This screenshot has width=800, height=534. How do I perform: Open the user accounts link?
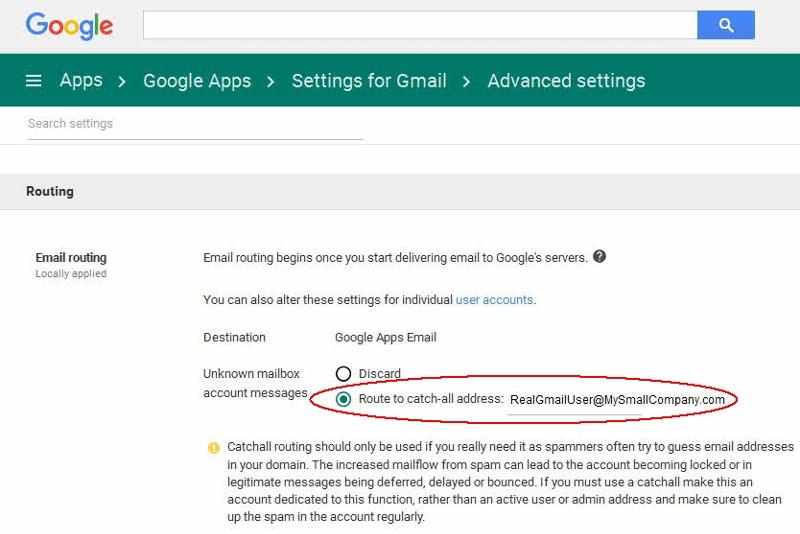[x=494, y=300]
